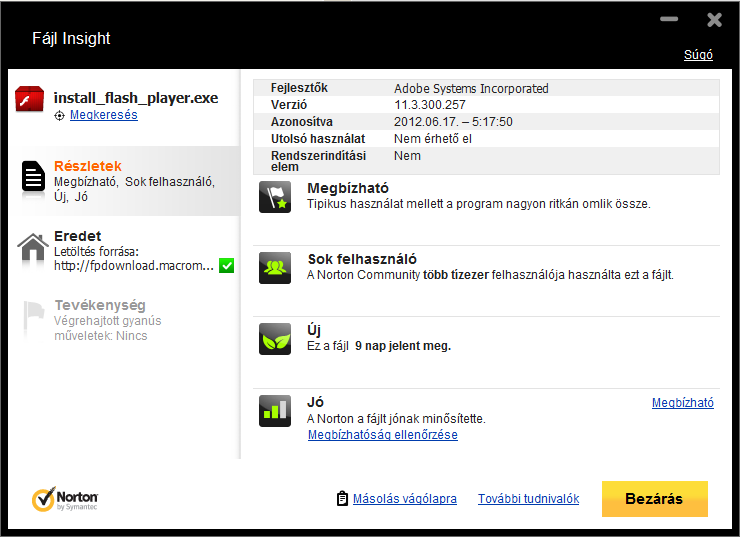740x537 pixels.
Task: Click 'A Norton a fájlt jónak minősítette' text
Action: click(396, 419)
